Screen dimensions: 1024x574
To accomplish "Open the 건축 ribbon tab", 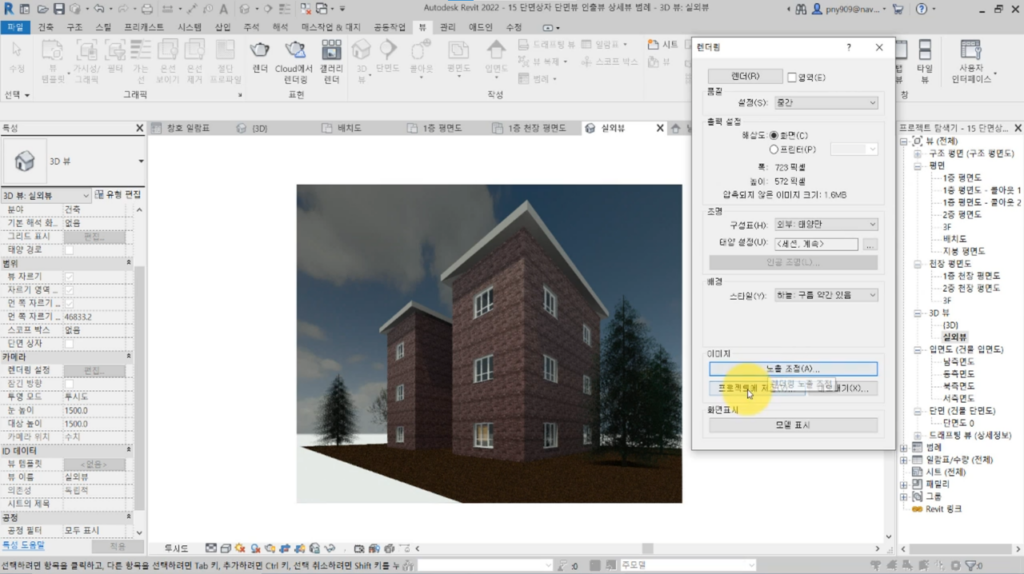I will 46,27.
